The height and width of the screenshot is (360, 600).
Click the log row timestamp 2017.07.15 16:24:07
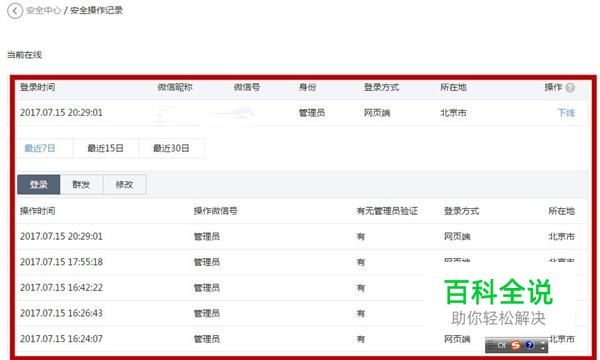tap(61, 339)
